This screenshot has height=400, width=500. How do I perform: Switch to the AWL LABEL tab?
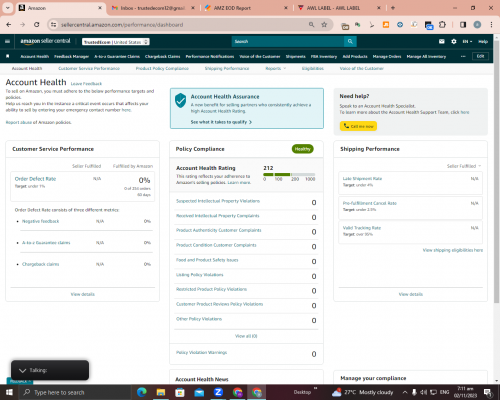tap(339, 8)
